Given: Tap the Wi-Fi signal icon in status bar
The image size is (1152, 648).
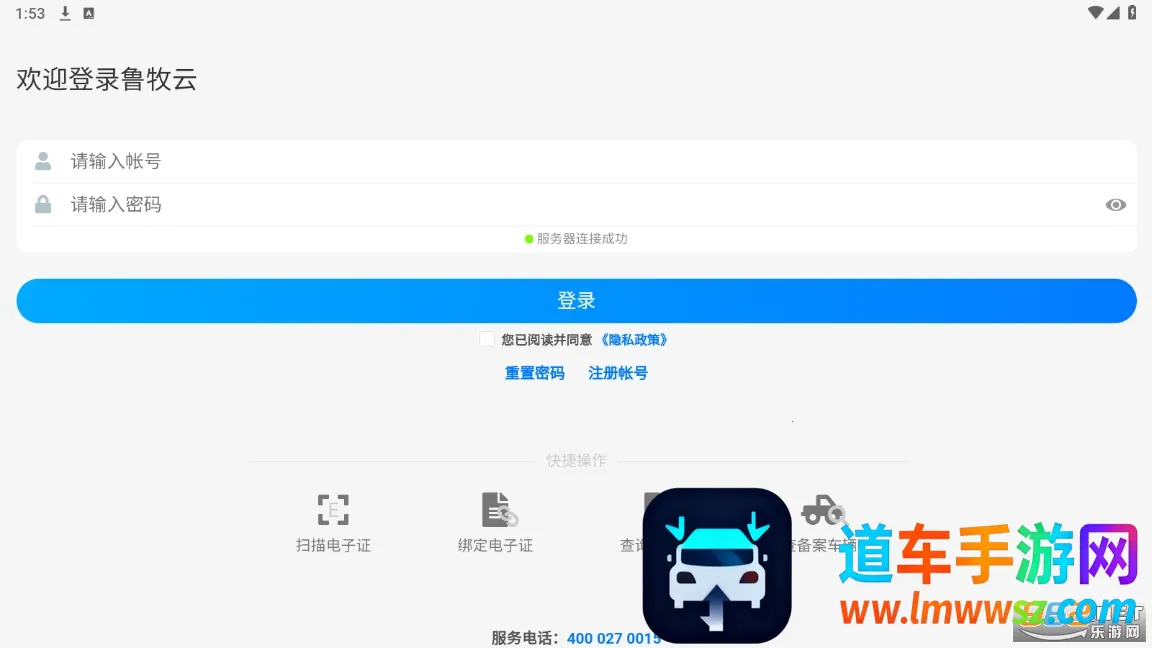Looking at the screenshot, I should [x=1096, y=13].
